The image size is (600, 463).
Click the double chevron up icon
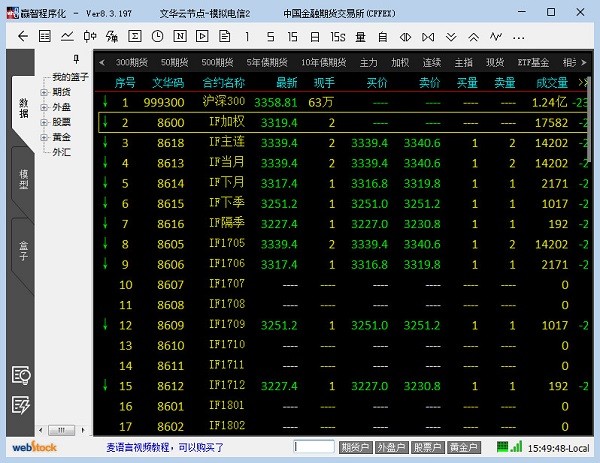coord(473,37)
